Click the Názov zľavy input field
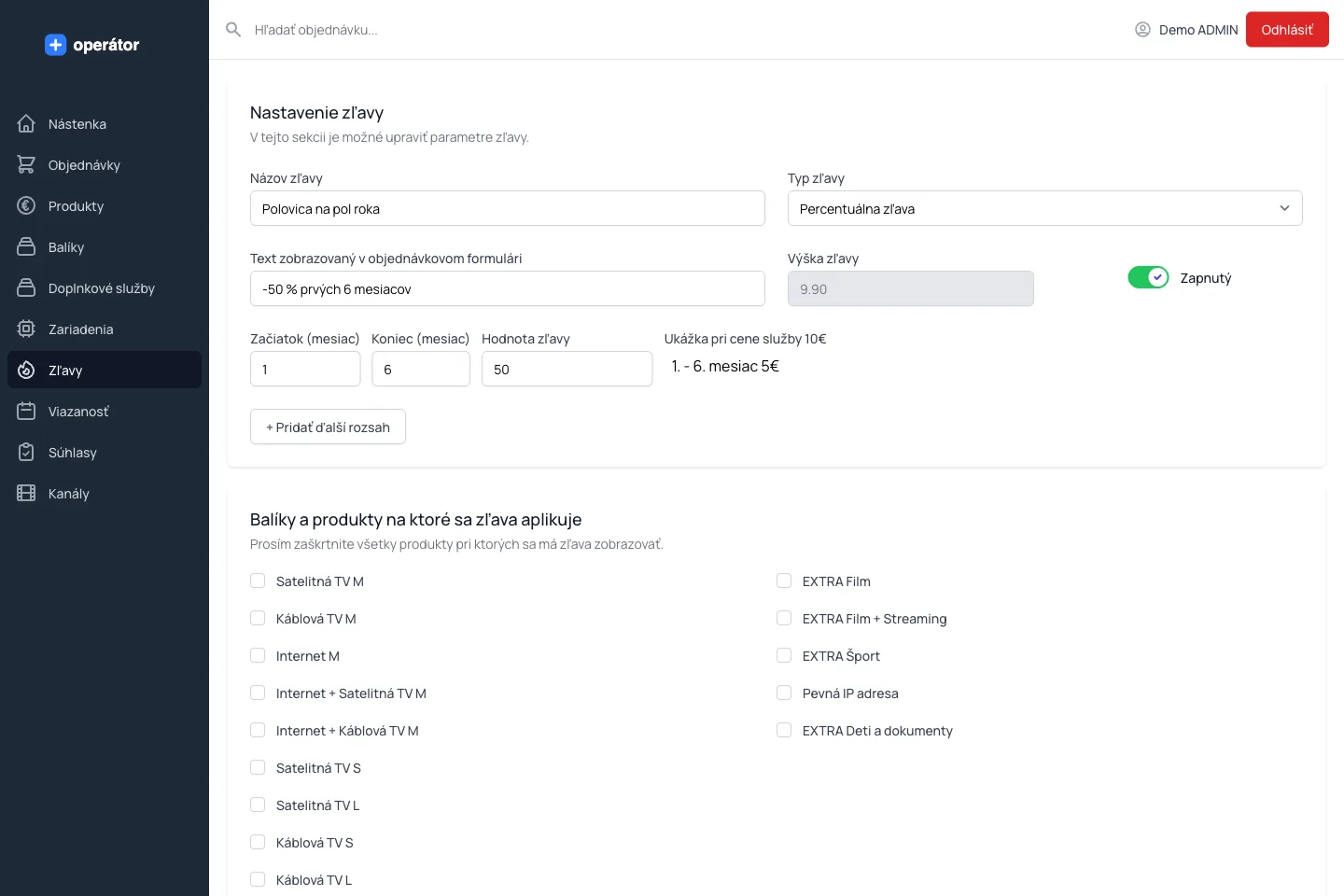The width and height of the screenshot is (1344, 896). pos(508,208)
